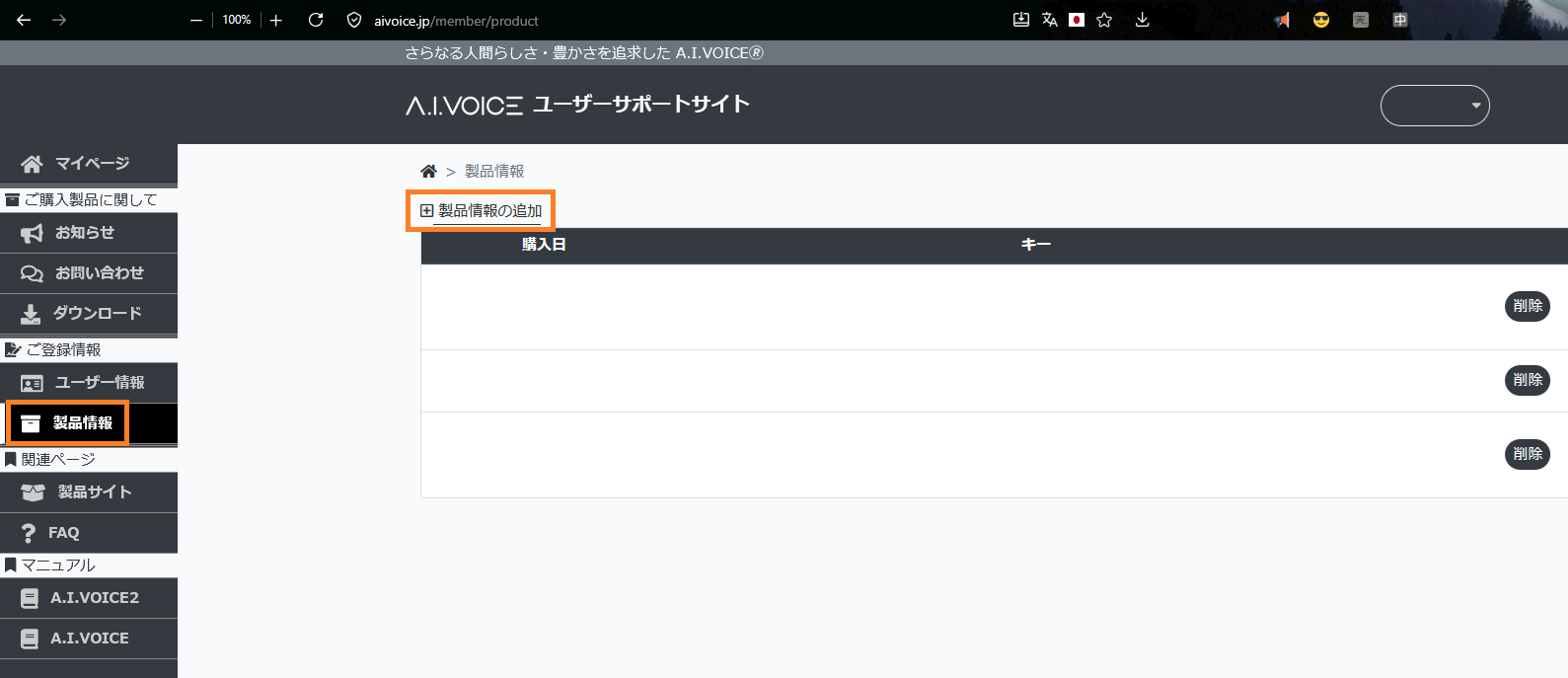Click 製品情報の追加 link

(x=490, y=211)
